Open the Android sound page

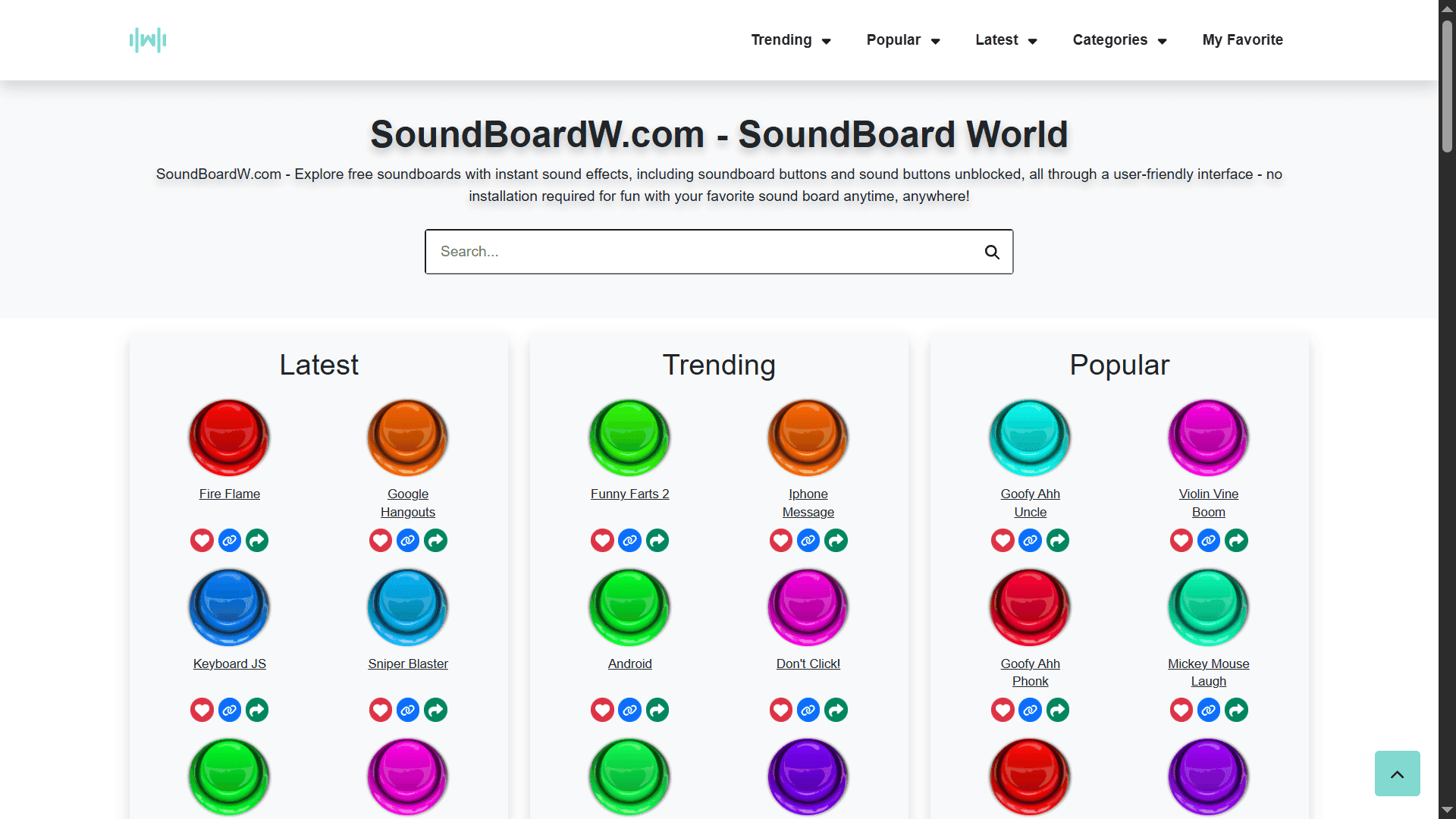point(629,664)
